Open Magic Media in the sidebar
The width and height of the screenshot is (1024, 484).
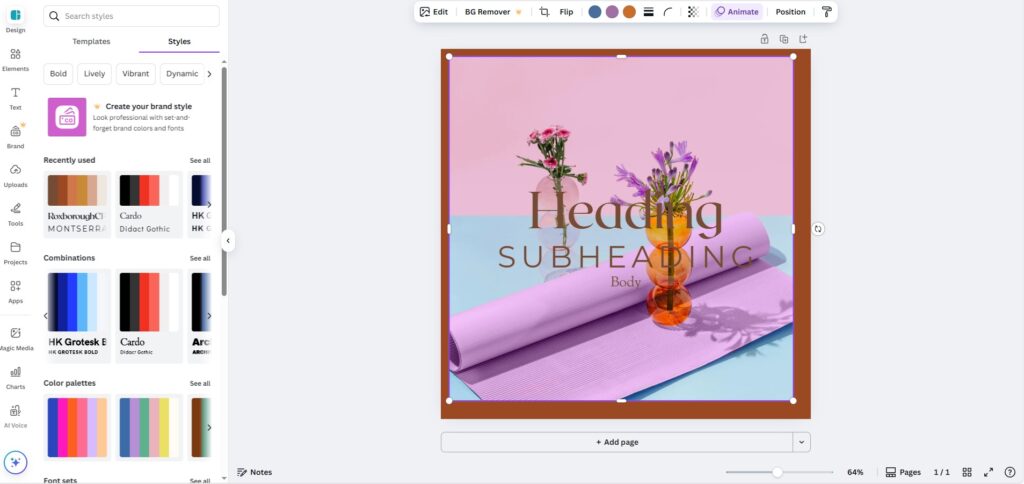pos(15,338)
